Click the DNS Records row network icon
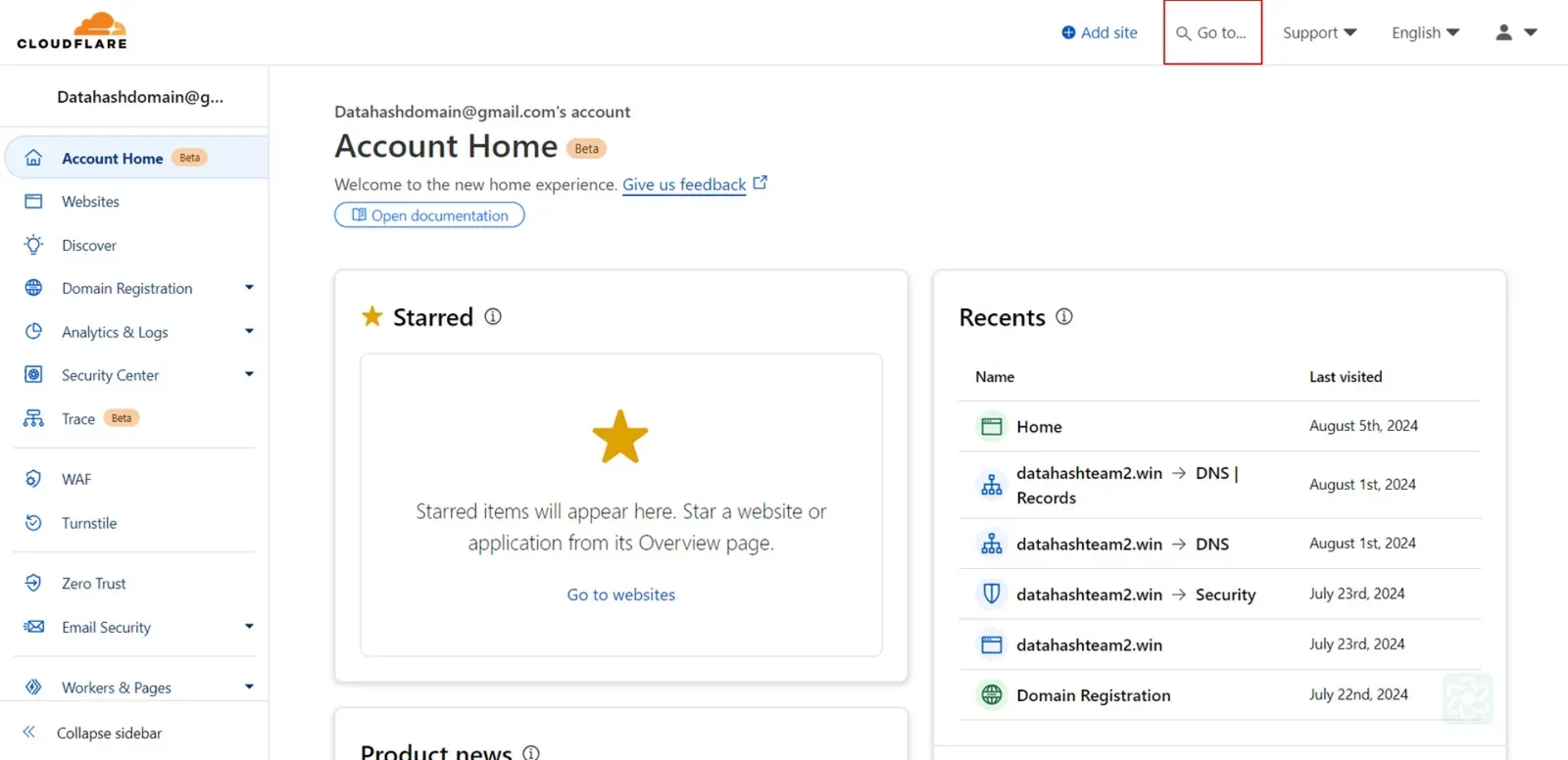 point(992,485)
